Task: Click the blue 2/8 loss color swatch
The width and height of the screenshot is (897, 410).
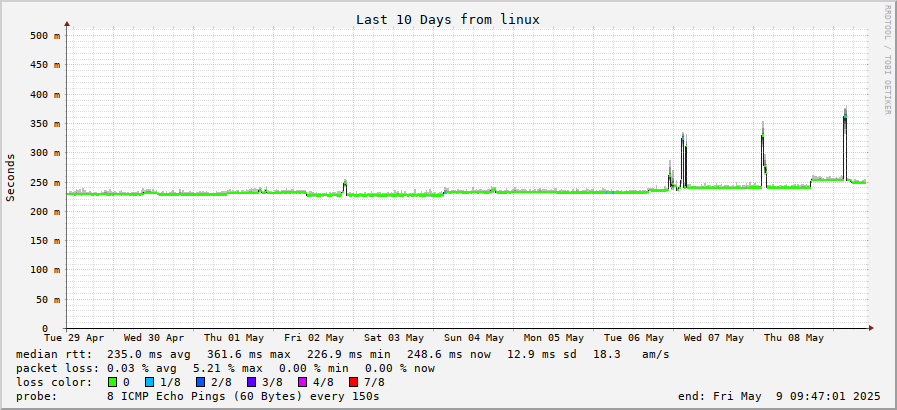Action: coord(200,382)
